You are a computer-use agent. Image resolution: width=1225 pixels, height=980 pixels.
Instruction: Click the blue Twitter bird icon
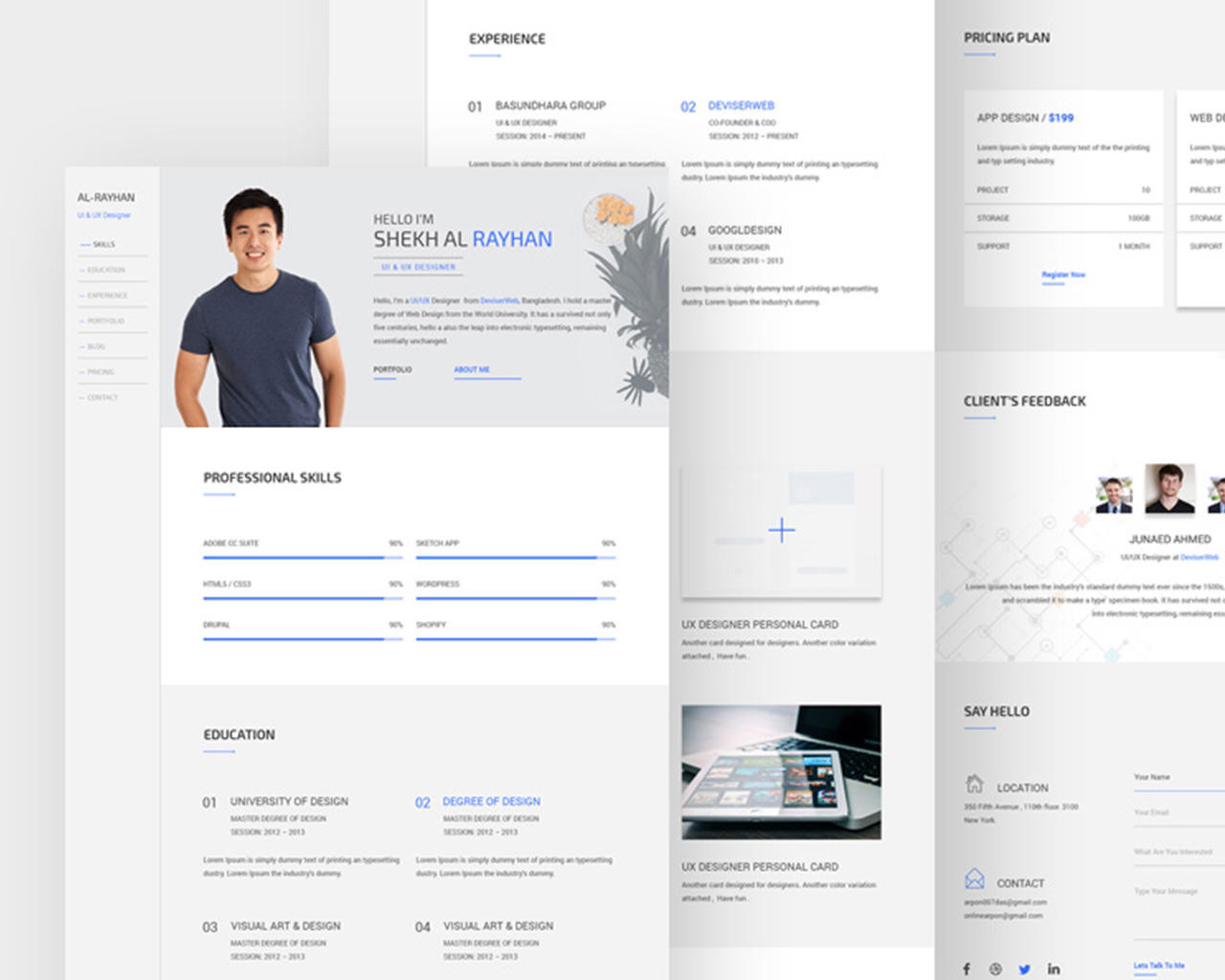1024,969
